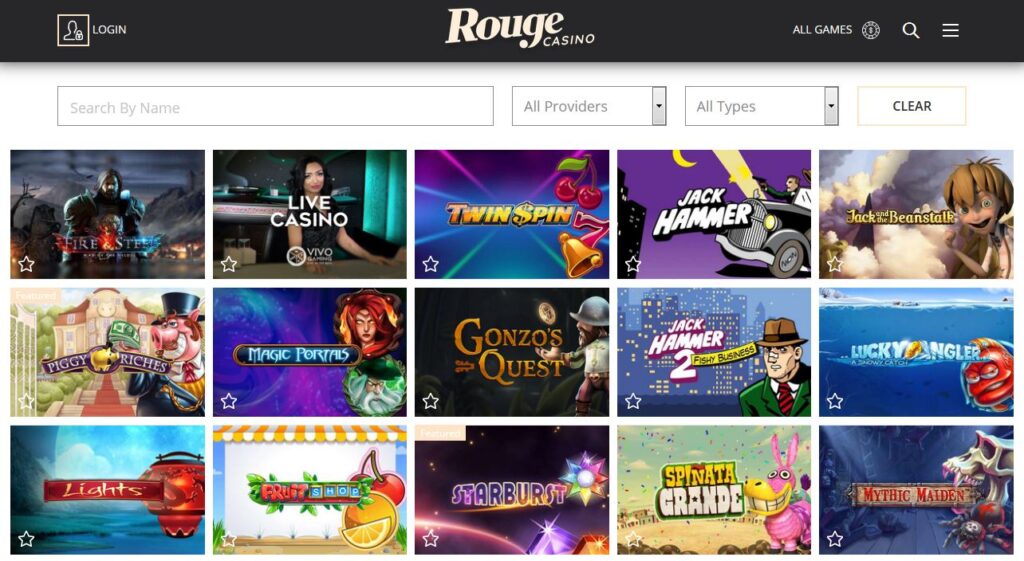Open the search magnifier icon
Screen dimensions: 1024x561
910,30
